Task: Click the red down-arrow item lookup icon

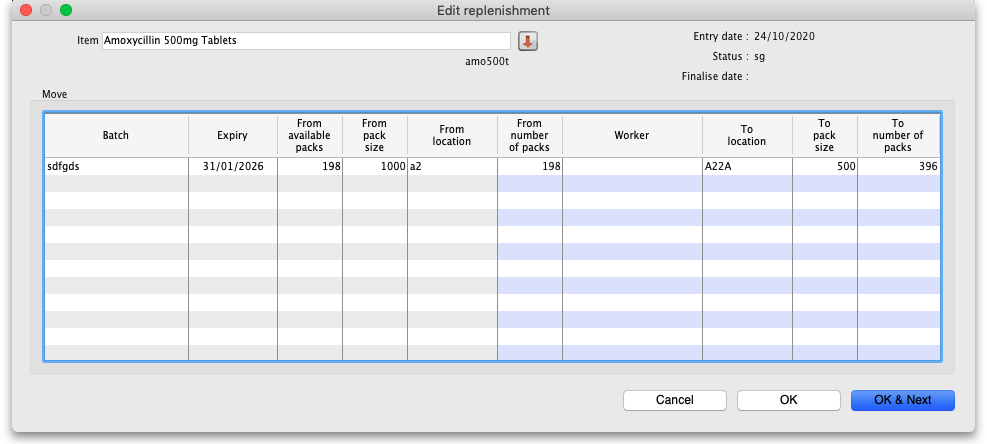Action: [x=528, y=41]
